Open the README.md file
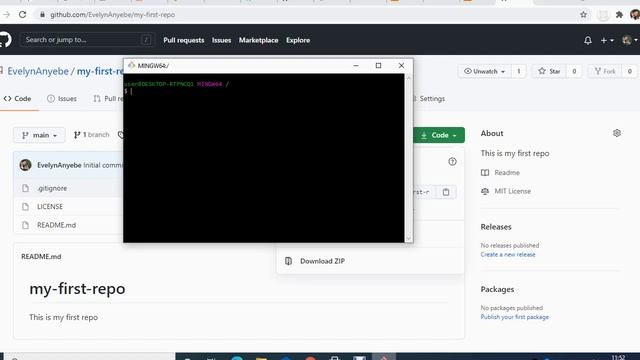This screenshot has height=360, width=640. coord(56,225)
